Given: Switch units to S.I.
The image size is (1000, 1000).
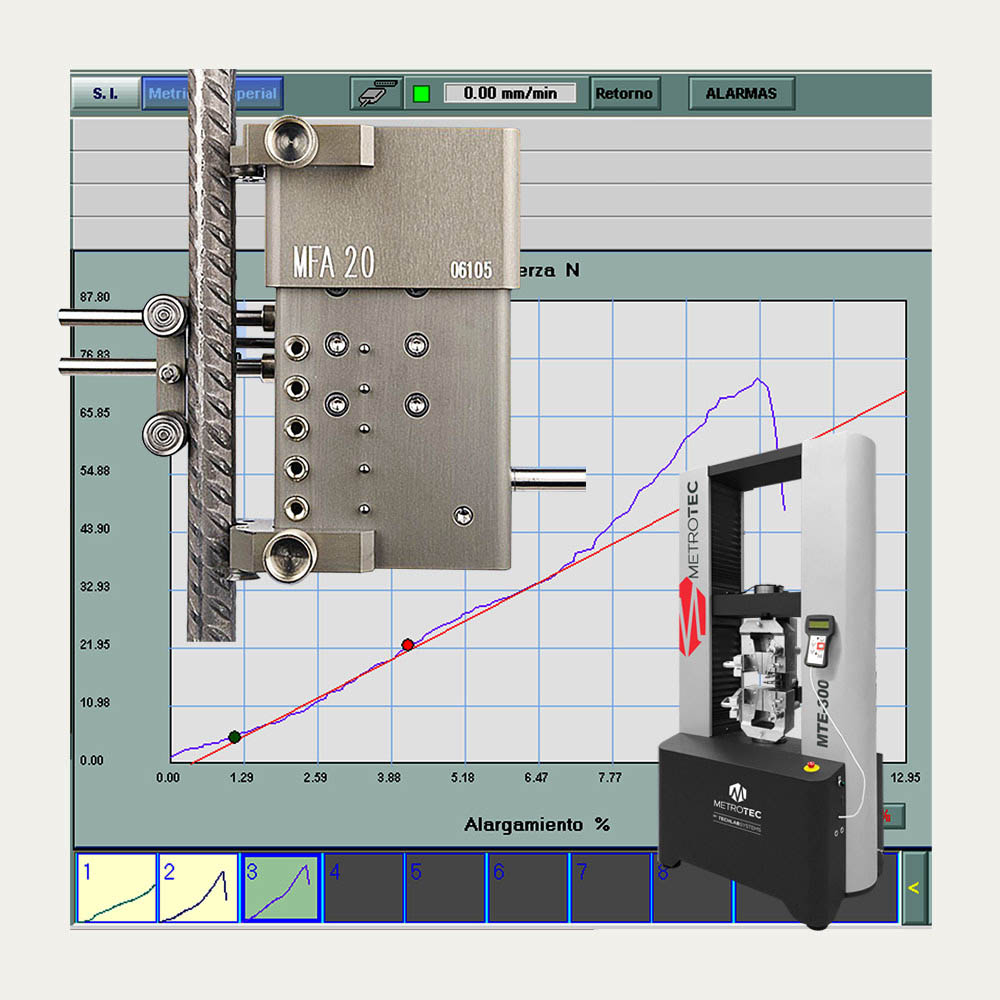Looking at the screenshot, I should click(105, 94).
